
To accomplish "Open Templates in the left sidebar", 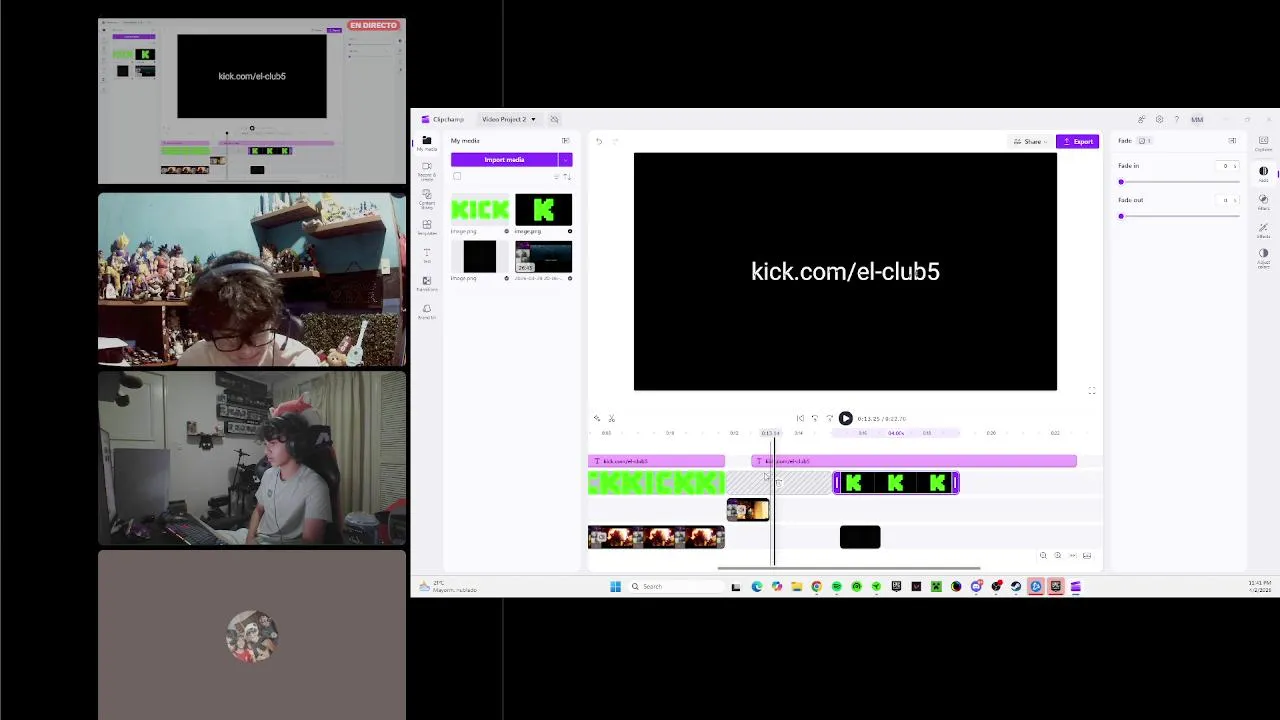I will pos(427,227).
